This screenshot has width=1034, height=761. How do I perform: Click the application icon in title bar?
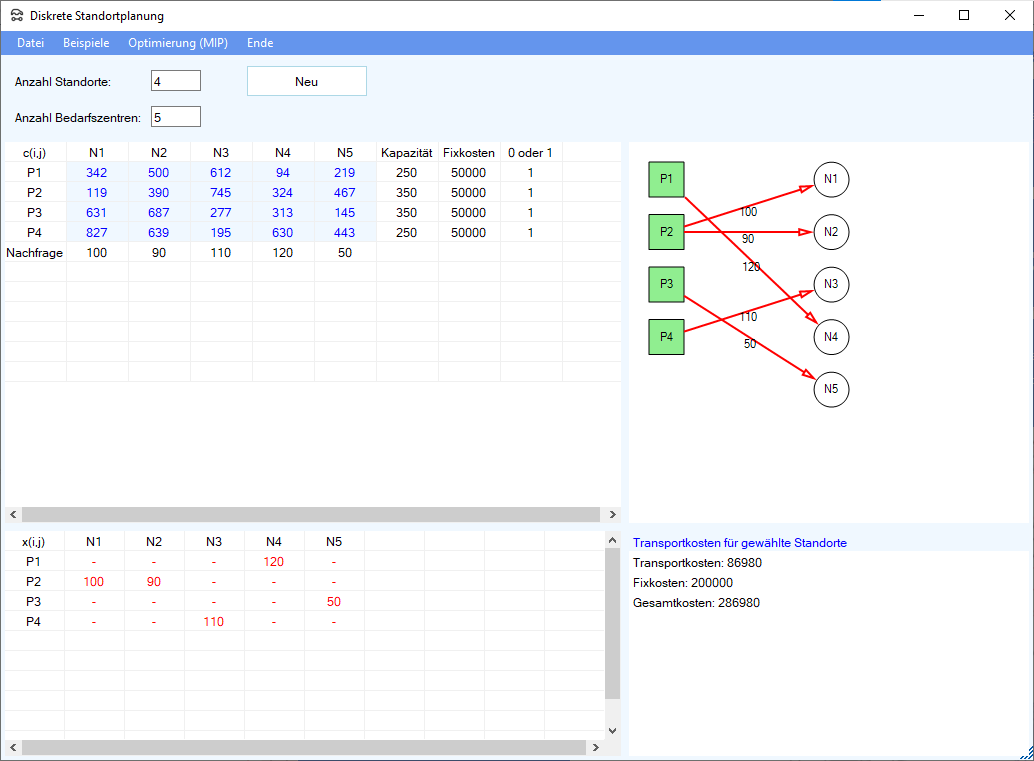click(x=16, y=16)
